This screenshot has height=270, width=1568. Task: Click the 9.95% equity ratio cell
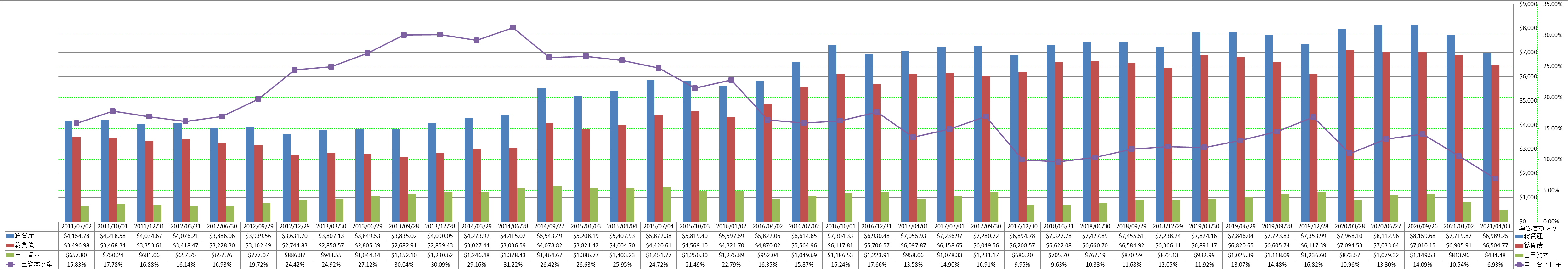pyautogui.click(x=1022, y=265)
